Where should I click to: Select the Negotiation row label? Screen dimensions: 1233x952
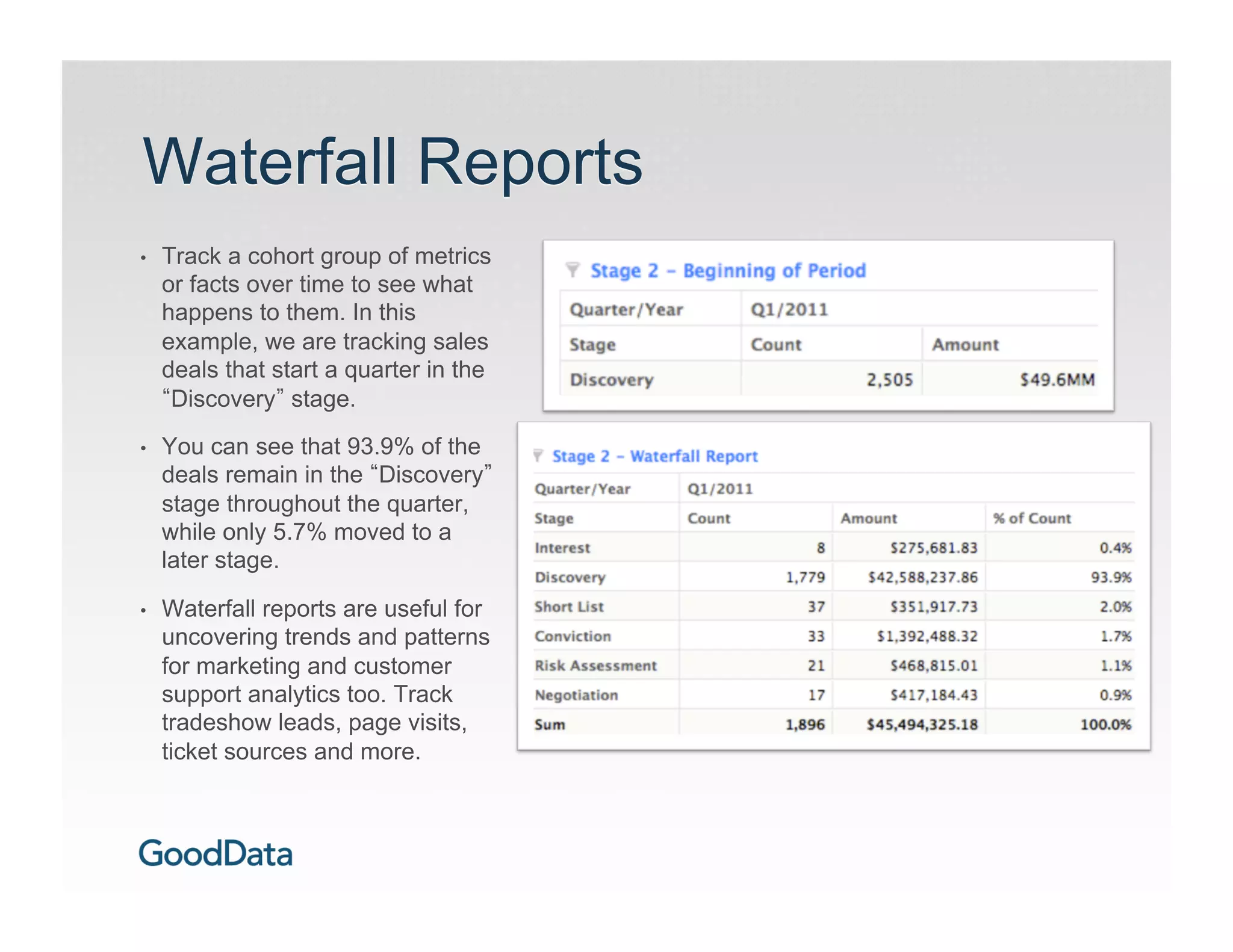576,695
